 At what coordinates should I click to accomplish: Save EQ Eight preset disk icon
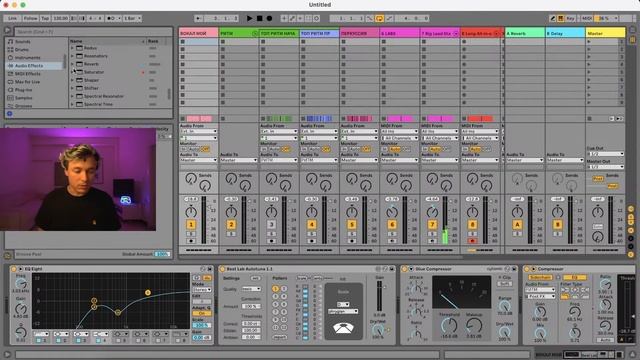click(210, 269)
